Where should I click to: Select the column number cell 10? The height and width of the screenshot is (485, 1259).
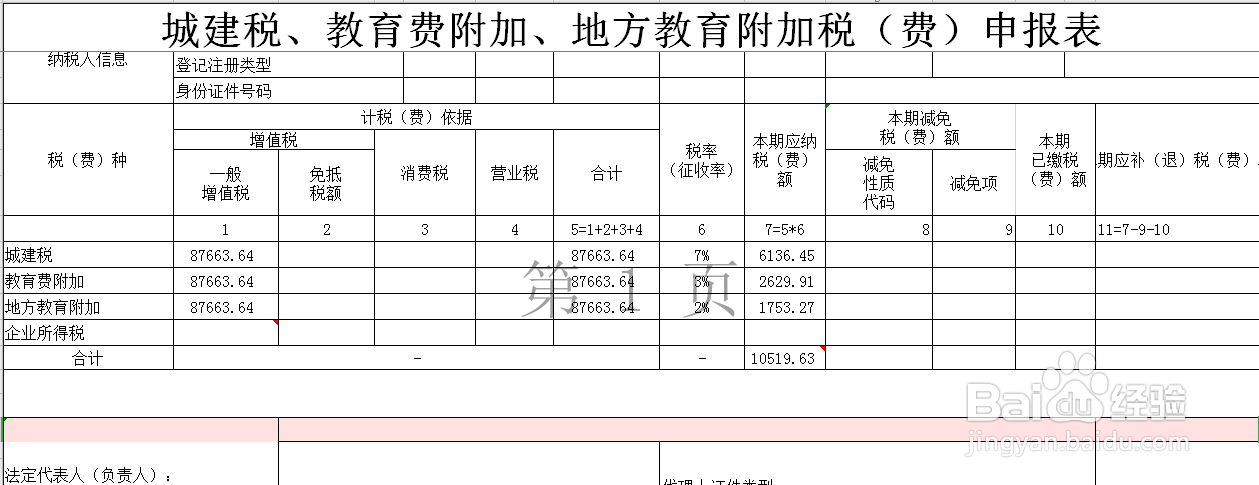click(x=1055, y=229)
